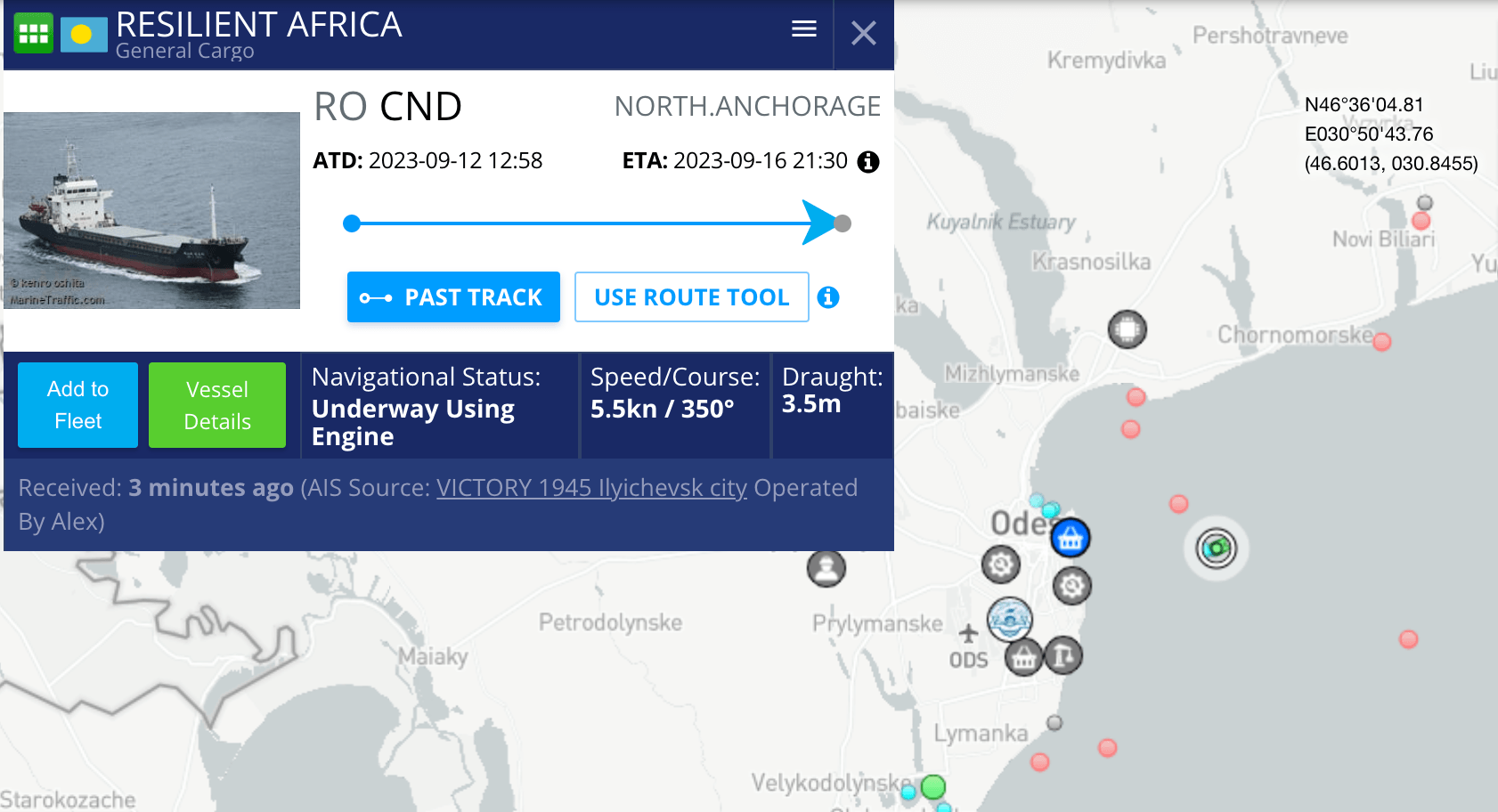1498x812 pixels.
Task: Click the Use Route Tool button
Action: pos(691,297)
